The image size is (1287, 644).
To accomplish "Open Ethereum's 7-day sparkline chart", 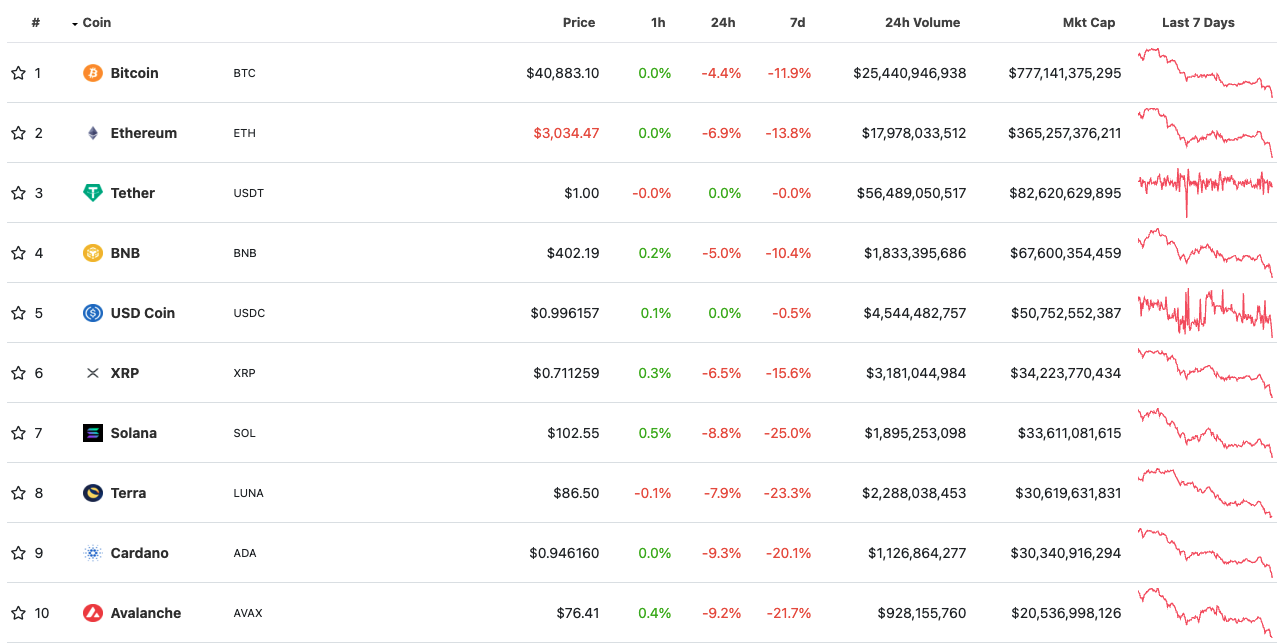I will (1206, 132).
